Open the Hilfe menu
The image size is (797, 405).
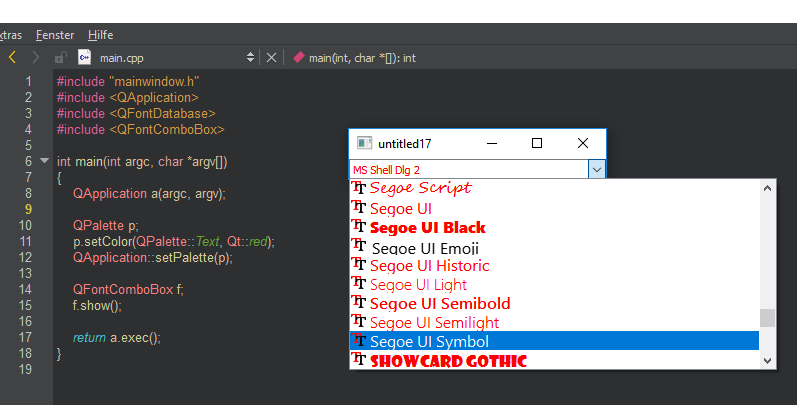coord(101,35)
